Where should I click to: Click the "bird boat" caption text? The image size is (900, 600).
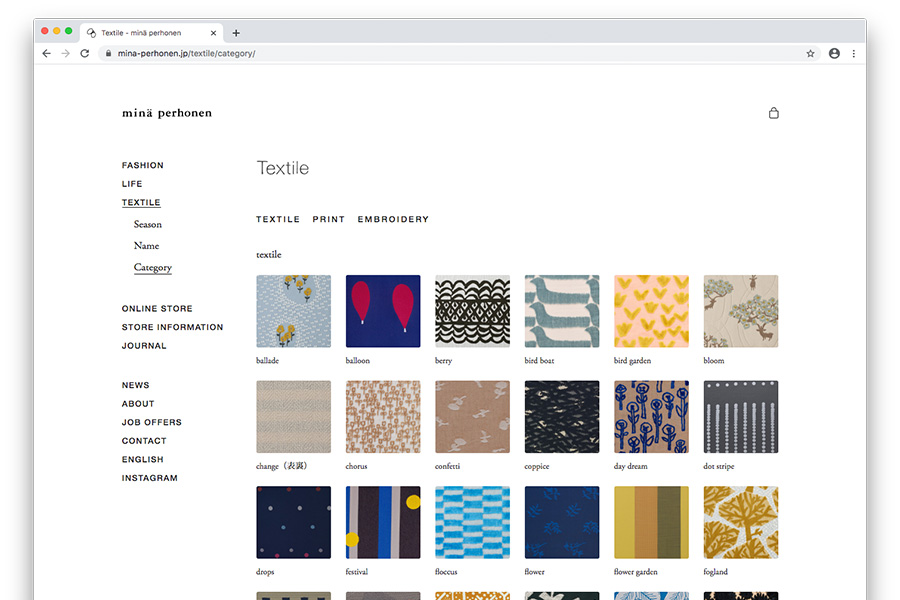(540, 361)
